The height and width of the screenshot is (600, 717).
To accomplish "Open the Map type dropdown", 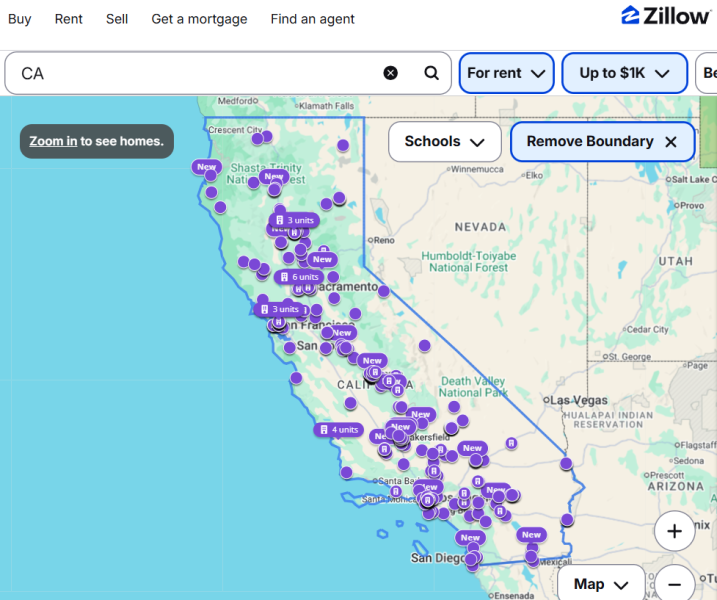I will coord(601,584).
